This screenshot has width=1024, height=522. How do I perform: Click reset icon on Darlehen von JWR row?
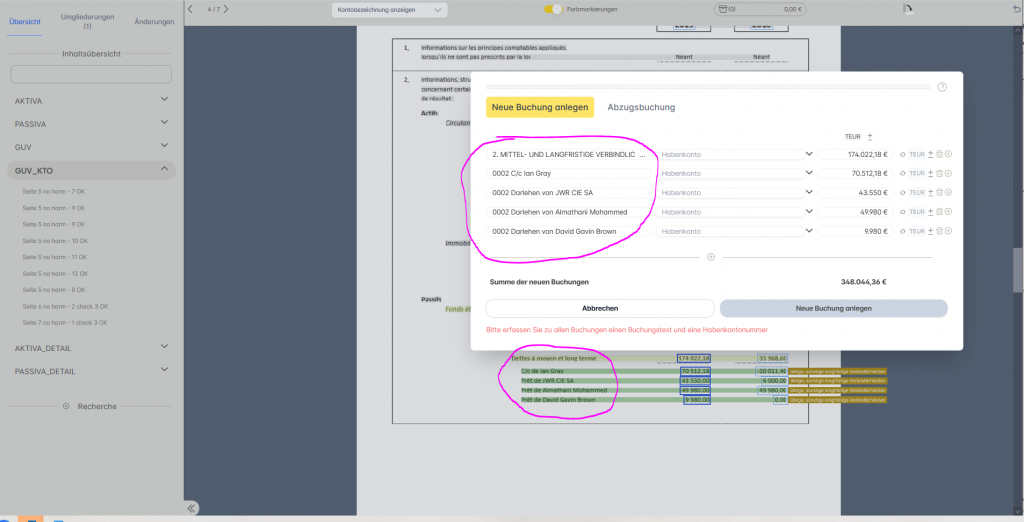pos(902,193)
